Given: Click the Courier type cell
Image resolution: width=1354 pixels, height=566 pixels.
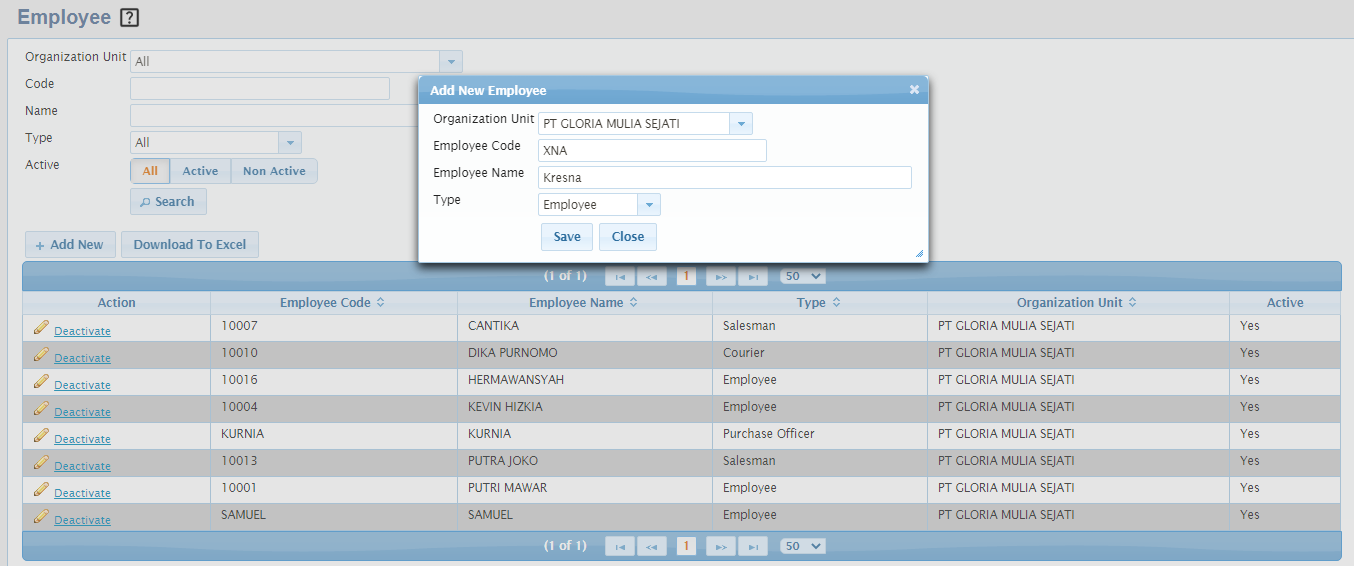Looking at the screenshot, I should tap(819, 353).
